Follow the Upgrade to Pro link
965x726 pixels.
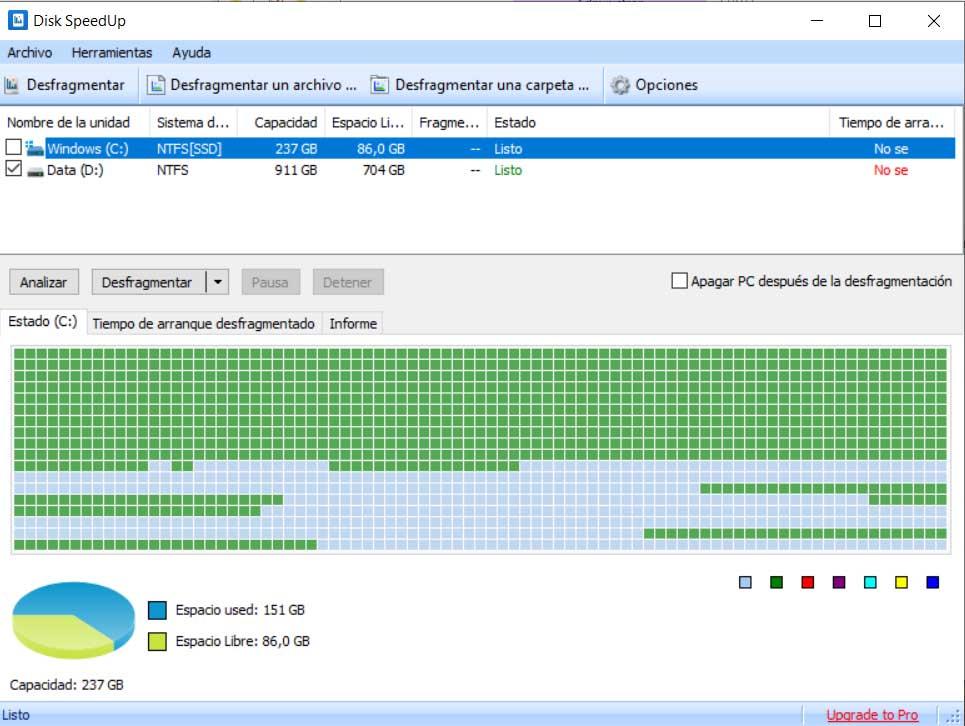coord(872,715)
